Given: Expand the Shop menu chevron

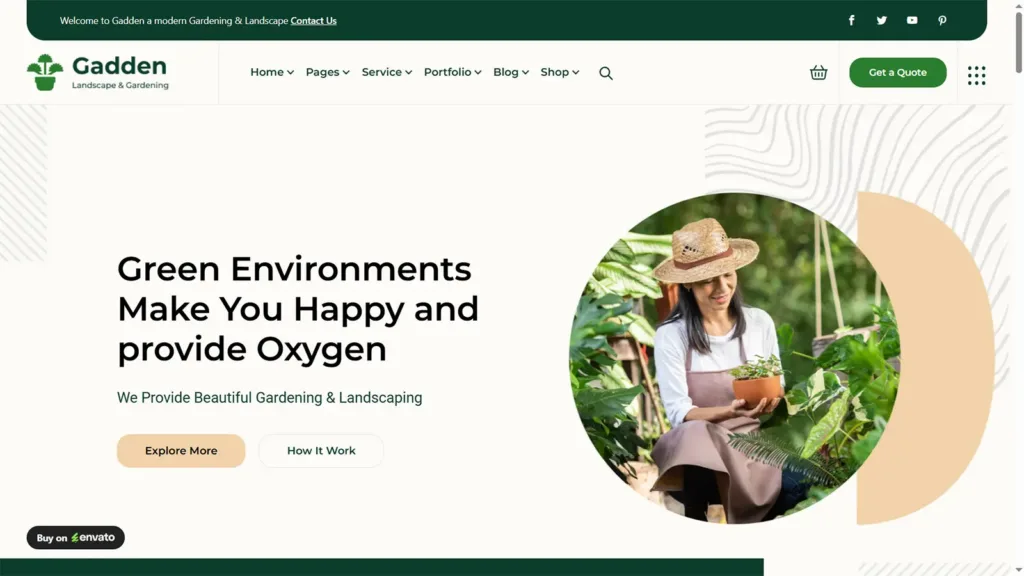Looking at the screenshot, I should point(575,72).
